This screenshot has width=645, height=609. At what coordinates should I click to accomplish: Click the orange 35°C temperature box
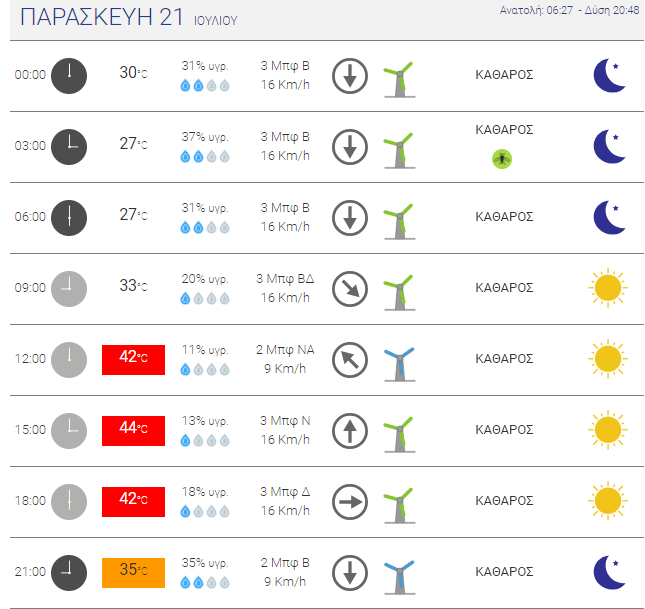pos(133,573)
